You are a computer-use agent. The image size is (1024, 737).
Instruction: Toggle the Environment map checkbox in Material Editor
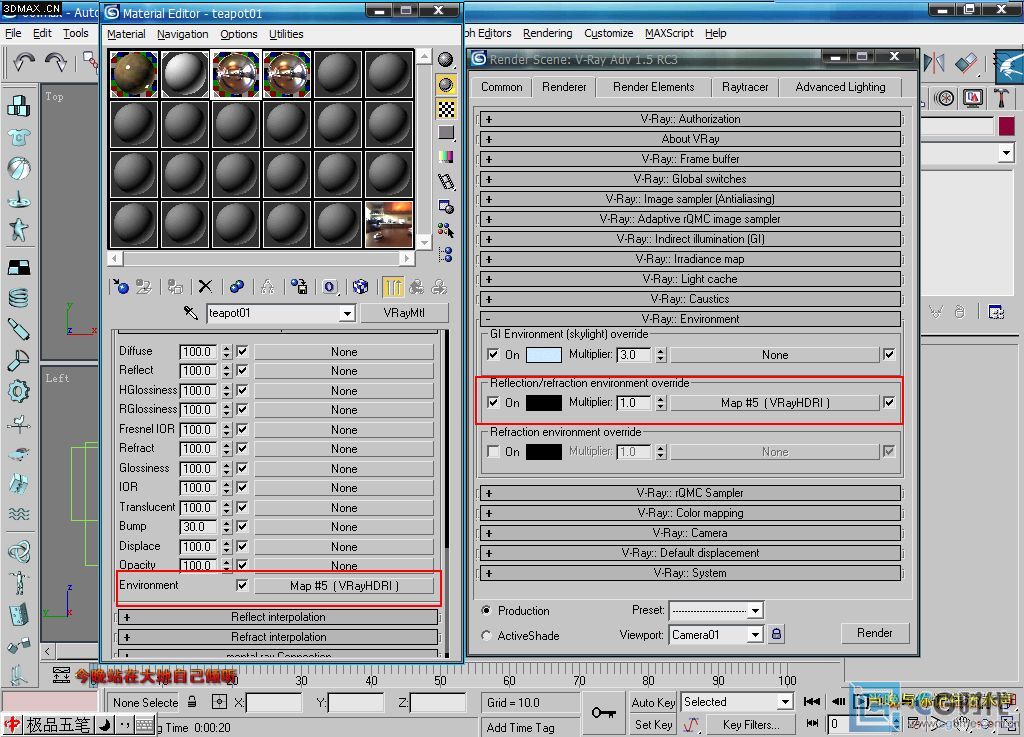pos(242,585)
